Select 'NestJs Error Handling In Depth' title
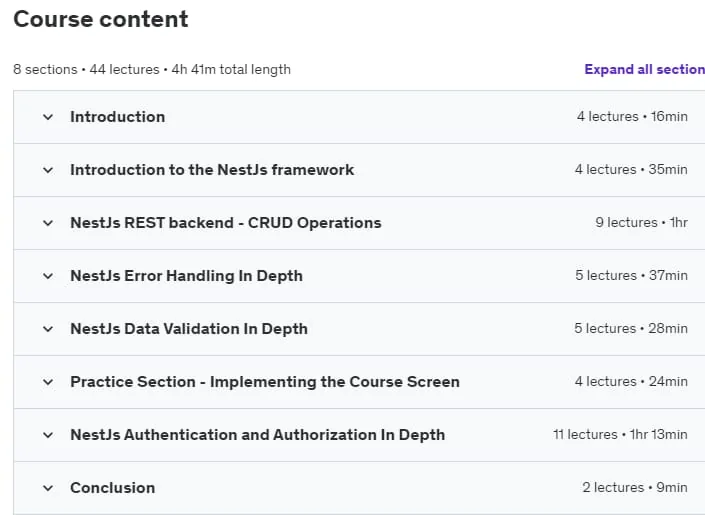705x515 pixels. coord(187,276)
